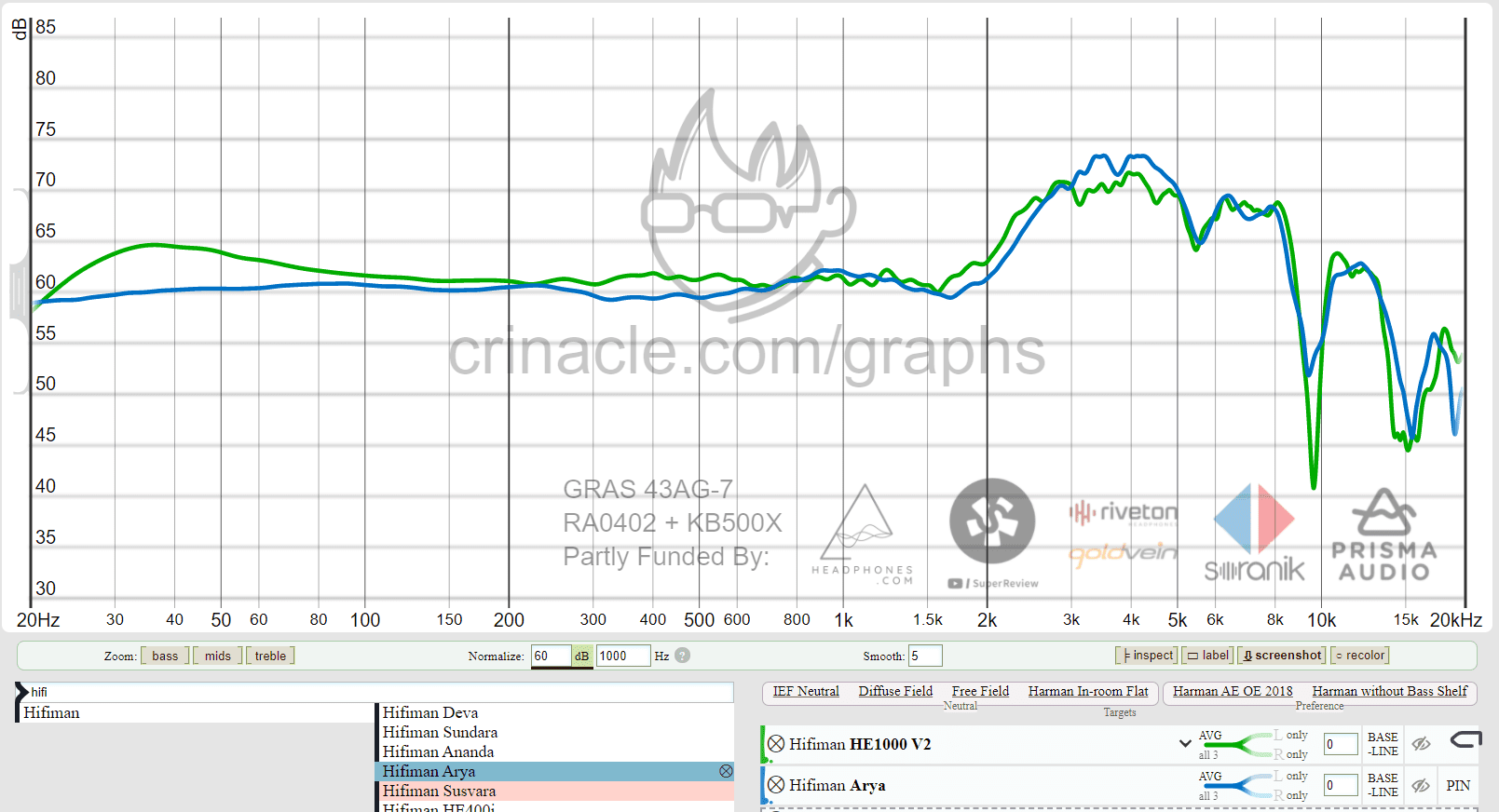Select Harman In-room Flat target
Image resolution: width=1499 pixels, height=812 pixels.
coord(1088,691)
